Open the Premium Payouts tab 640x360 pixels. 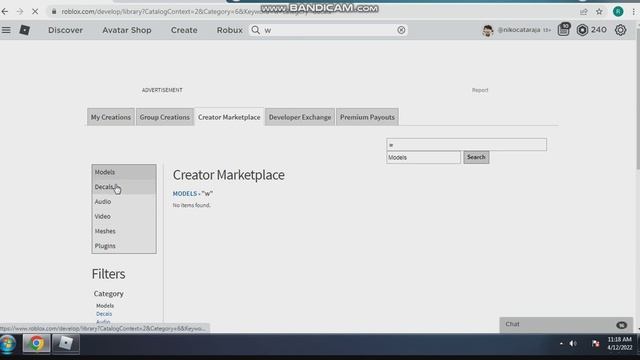(x=367, y=117)
